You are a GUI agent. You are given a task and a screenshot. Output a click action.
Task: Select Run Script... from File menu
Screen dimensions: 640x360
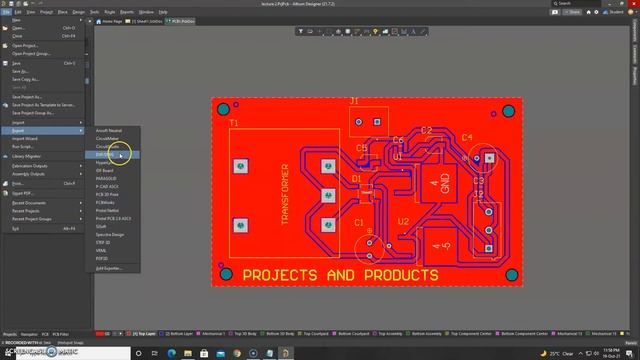pyautogui.click(x=42, y=147)
